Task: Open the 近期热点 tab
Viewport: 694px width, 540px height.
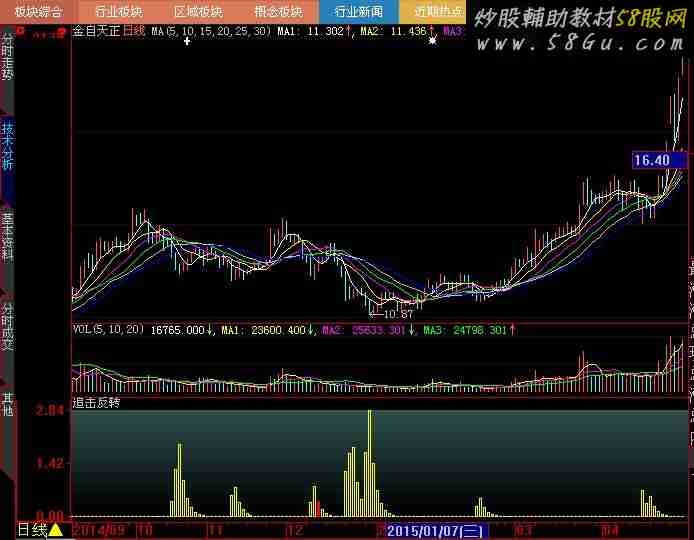Action: (x=432, y=12)
